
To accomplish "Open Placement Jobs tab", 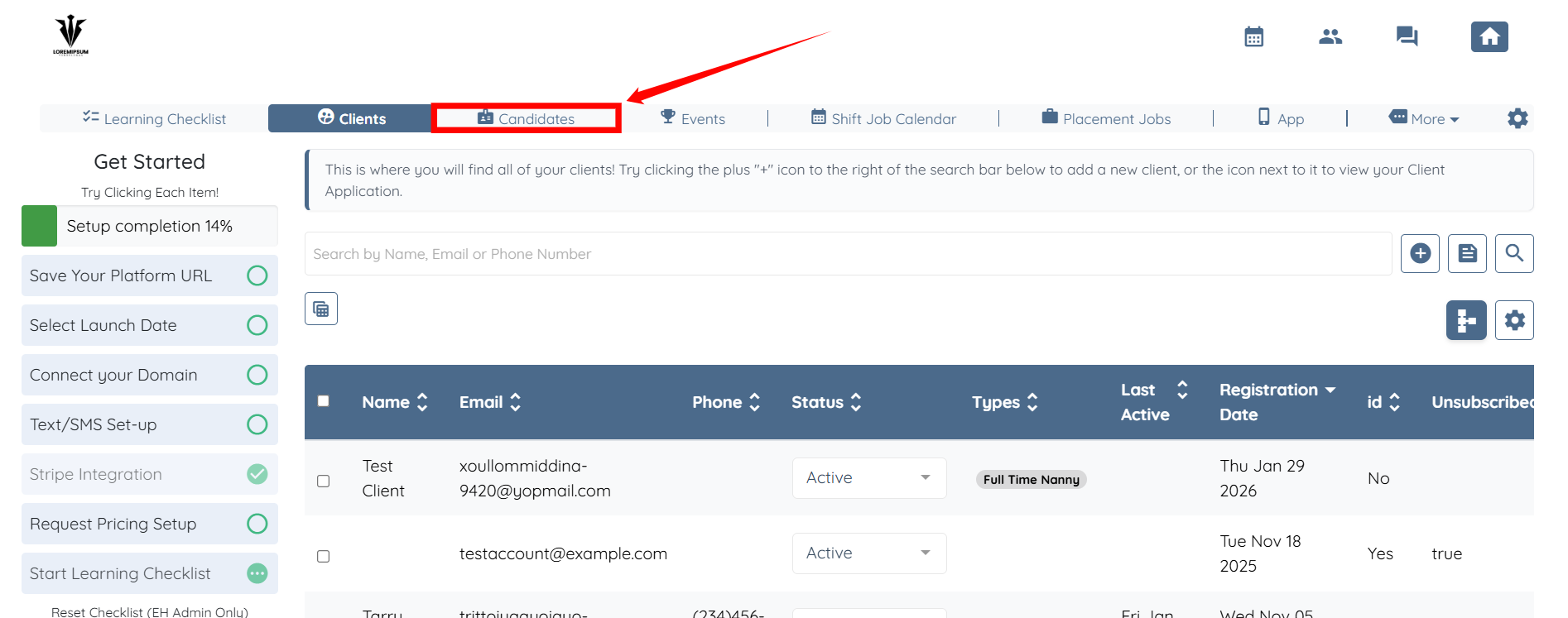I will [1106, 118].
